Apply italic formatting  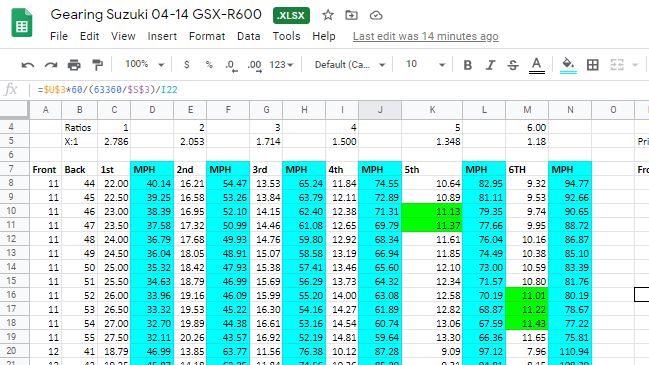490,65
